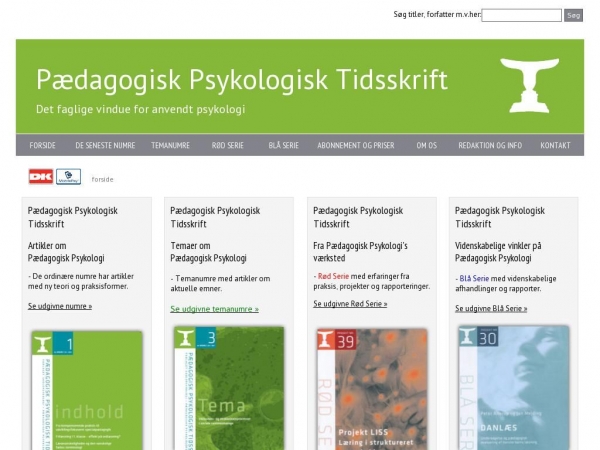Open the Projekt LISS issue 39 cover
Image resolution: width=600 pixels, height=450 pixels.
(372, 389)
